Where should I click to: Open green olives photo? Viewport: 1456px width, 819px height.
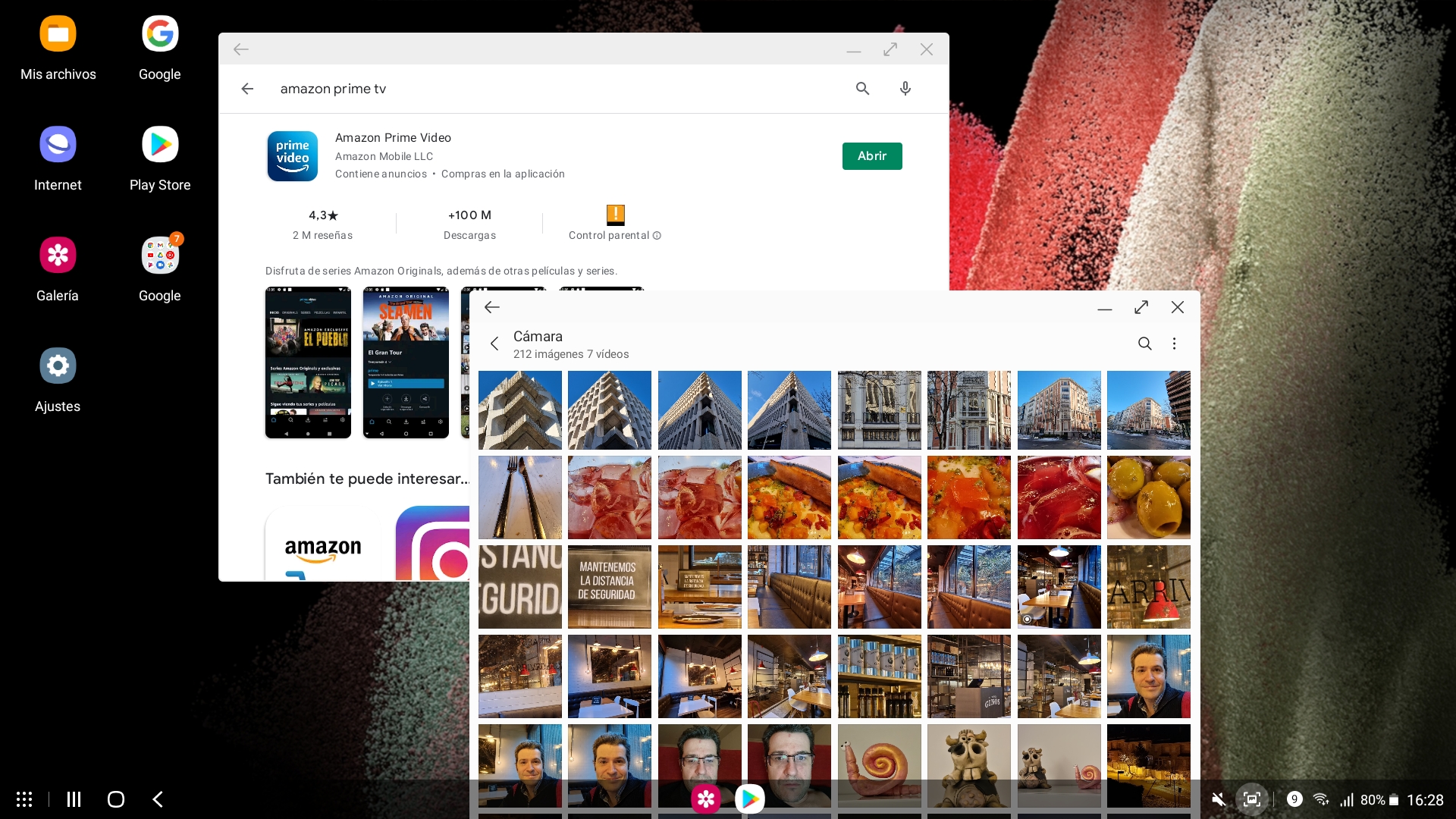(1149, 497)
